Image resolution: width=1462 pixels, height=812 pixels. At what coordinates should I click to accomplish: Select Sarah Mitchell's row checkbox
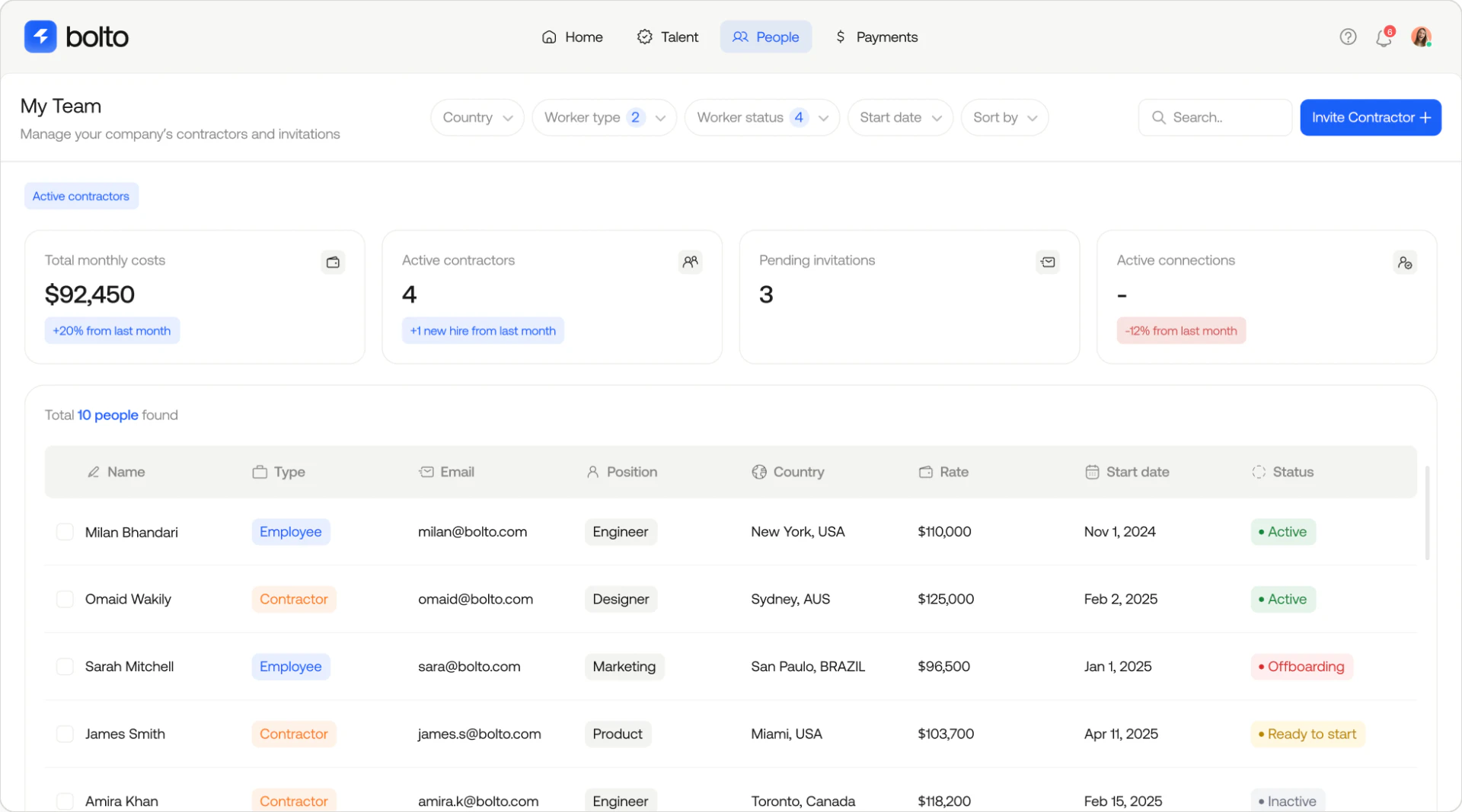pos(65,666)
